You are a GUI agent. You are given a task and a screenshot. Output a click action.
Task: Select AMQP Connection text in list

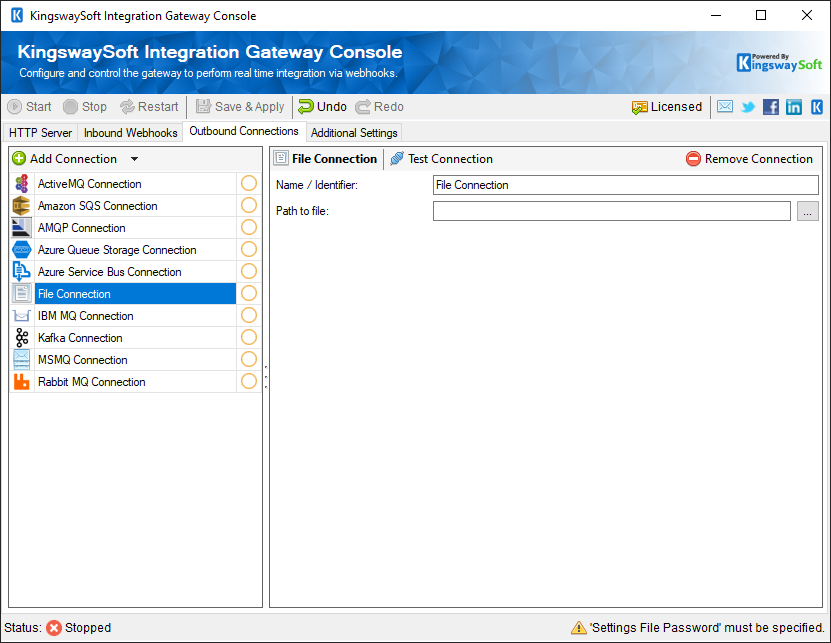pos(82,228)
